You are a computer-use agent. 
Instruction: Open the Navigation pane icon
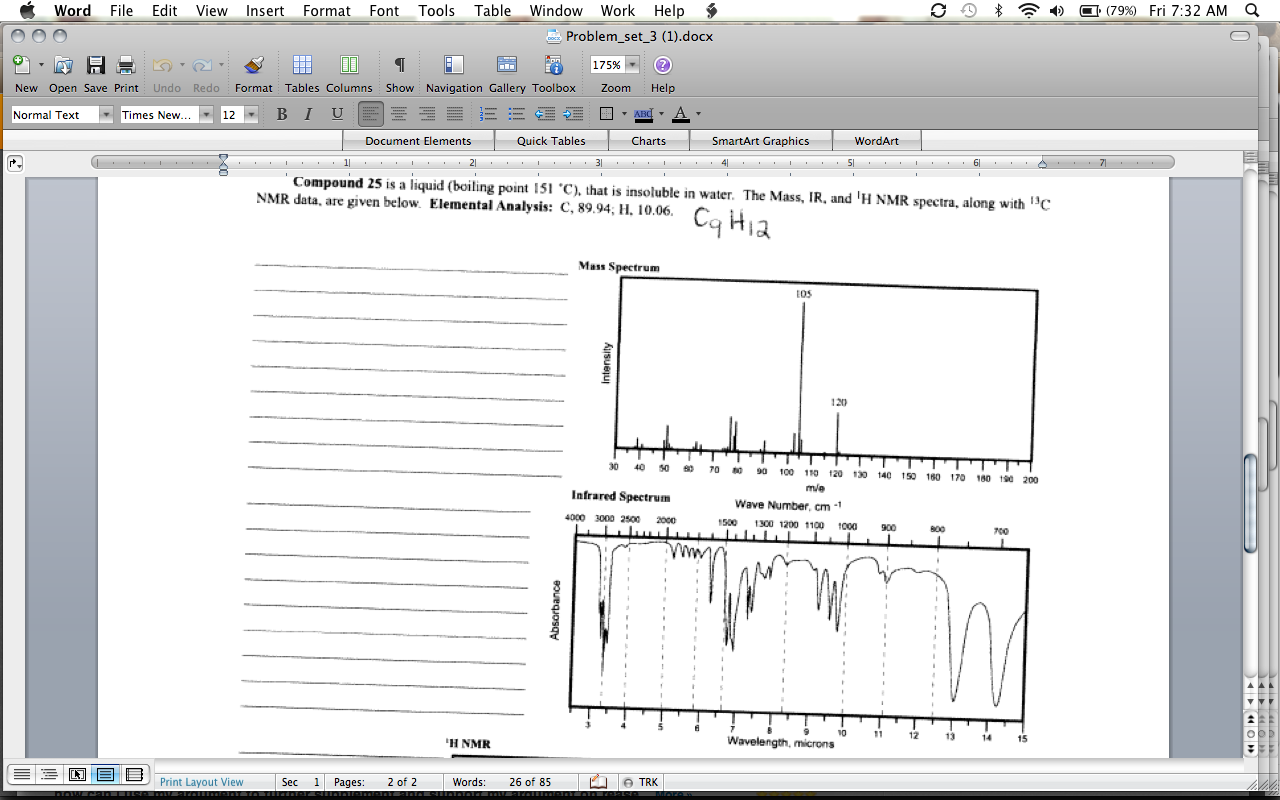pyautogui.click(x=454, y=66)
